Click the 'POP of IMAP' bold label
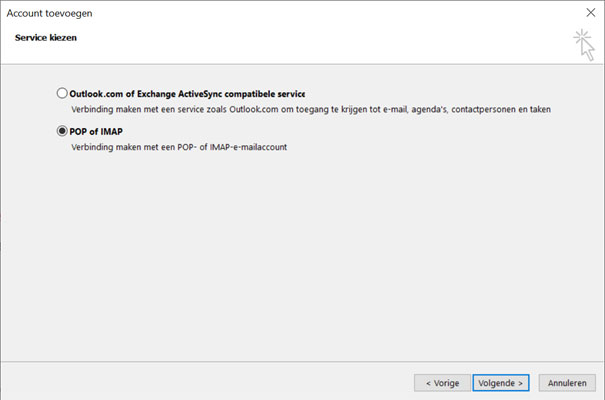The height and width of the screenshot is (400, 605). [x=96, y=132]
